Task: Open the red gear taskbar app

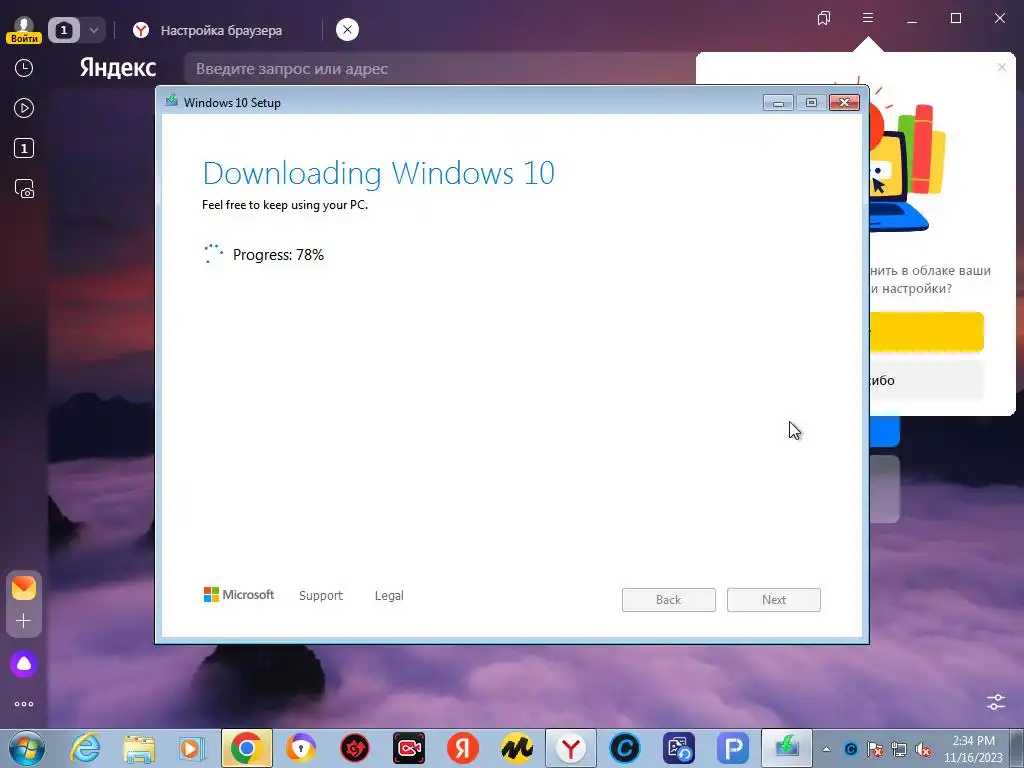Action: coord(355,748)
